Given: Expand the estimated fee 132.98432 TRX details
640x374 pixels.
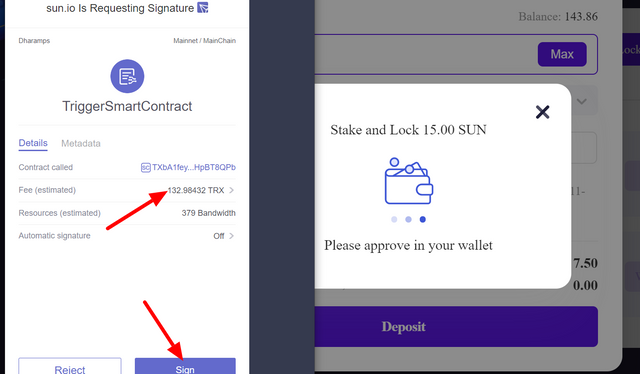Looking at the screenshot, I should pos(202,190).
